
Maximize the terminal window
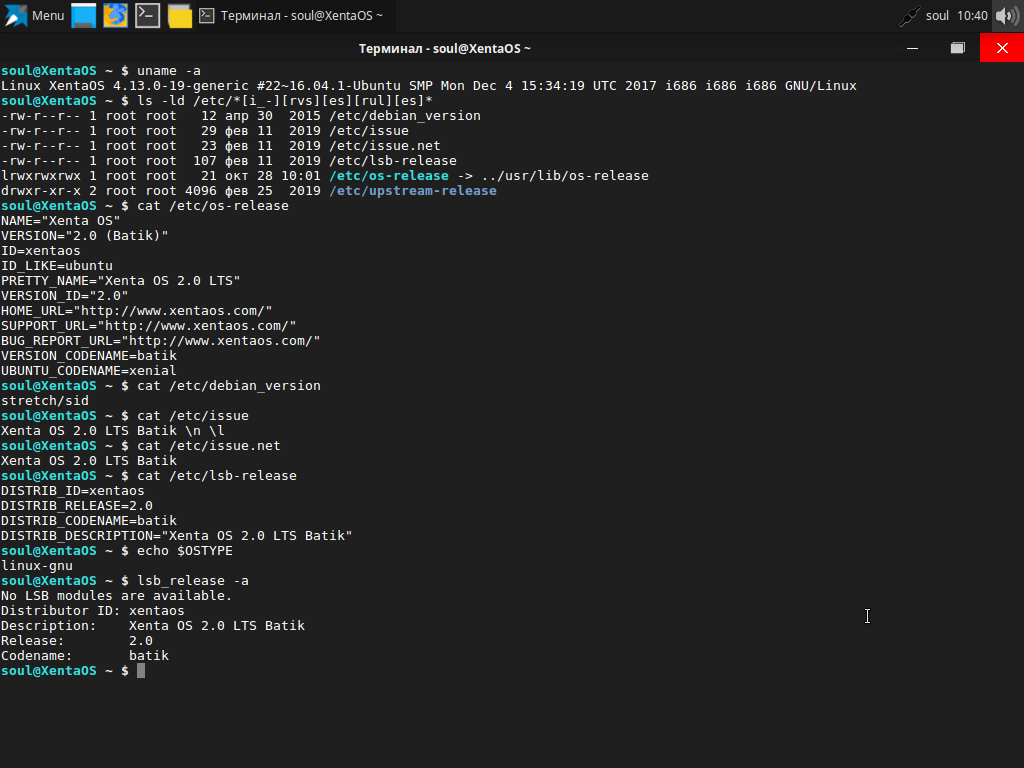pyautogui.click(x=957, y=48)
